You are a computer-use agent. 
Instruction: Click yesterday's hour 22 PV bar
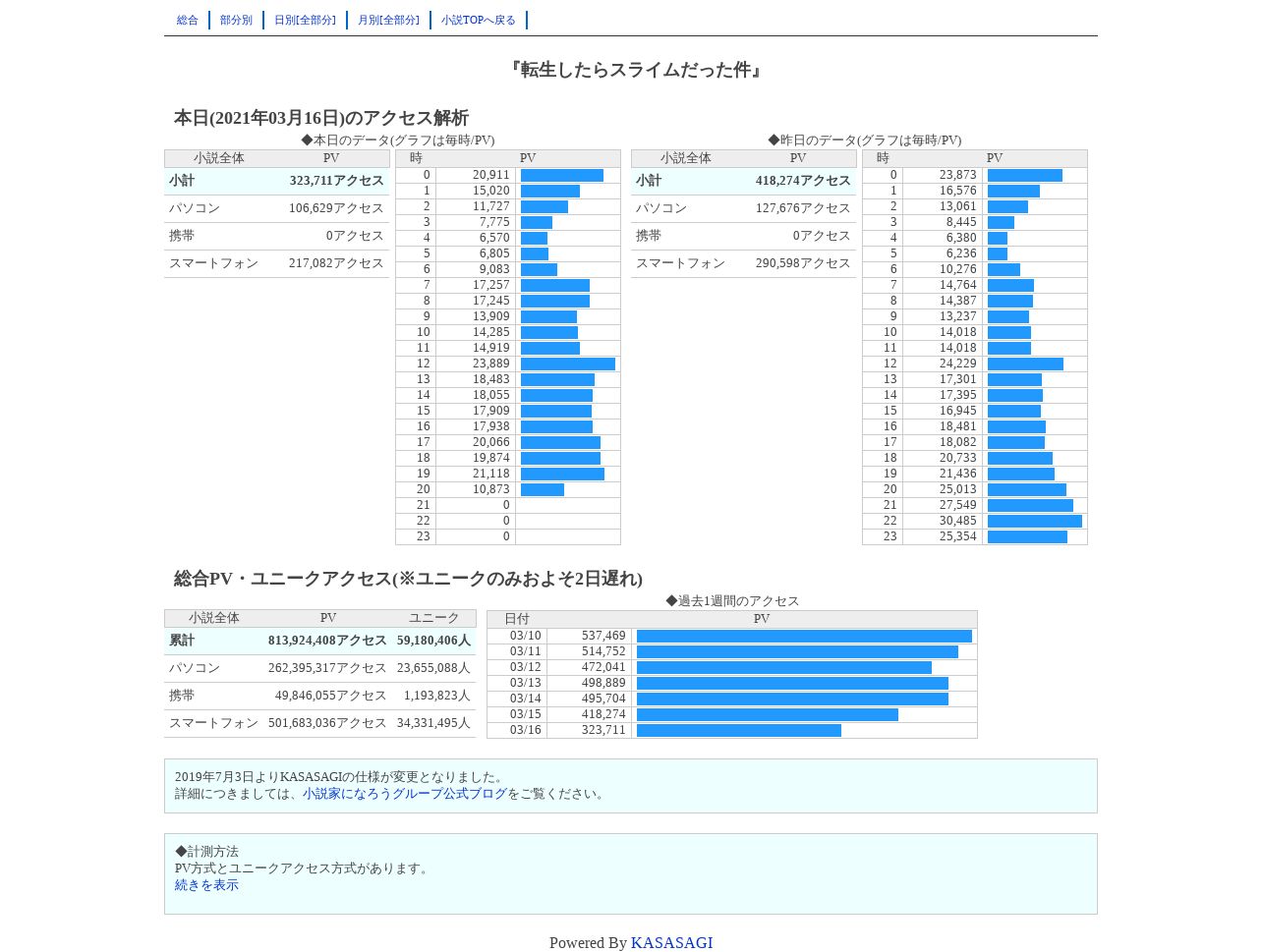[x=1035, y=521]
